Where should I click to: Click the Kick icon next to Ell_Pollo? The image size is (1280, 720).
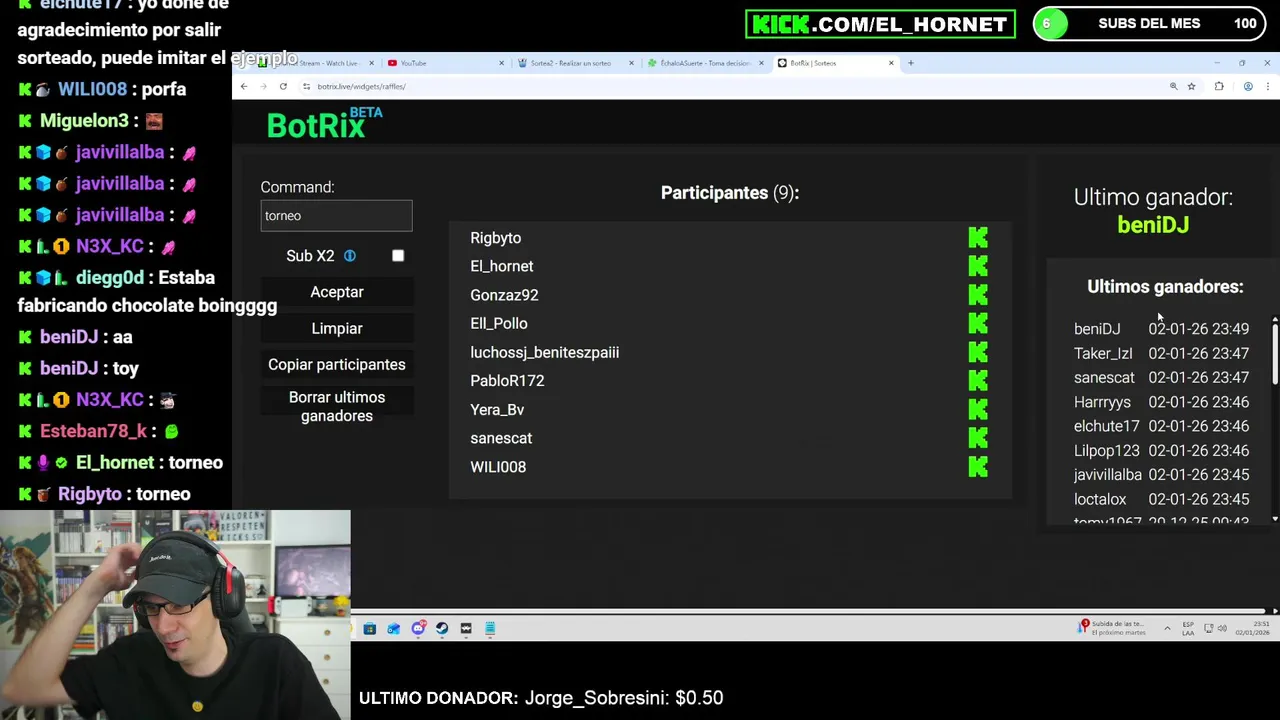978,323
